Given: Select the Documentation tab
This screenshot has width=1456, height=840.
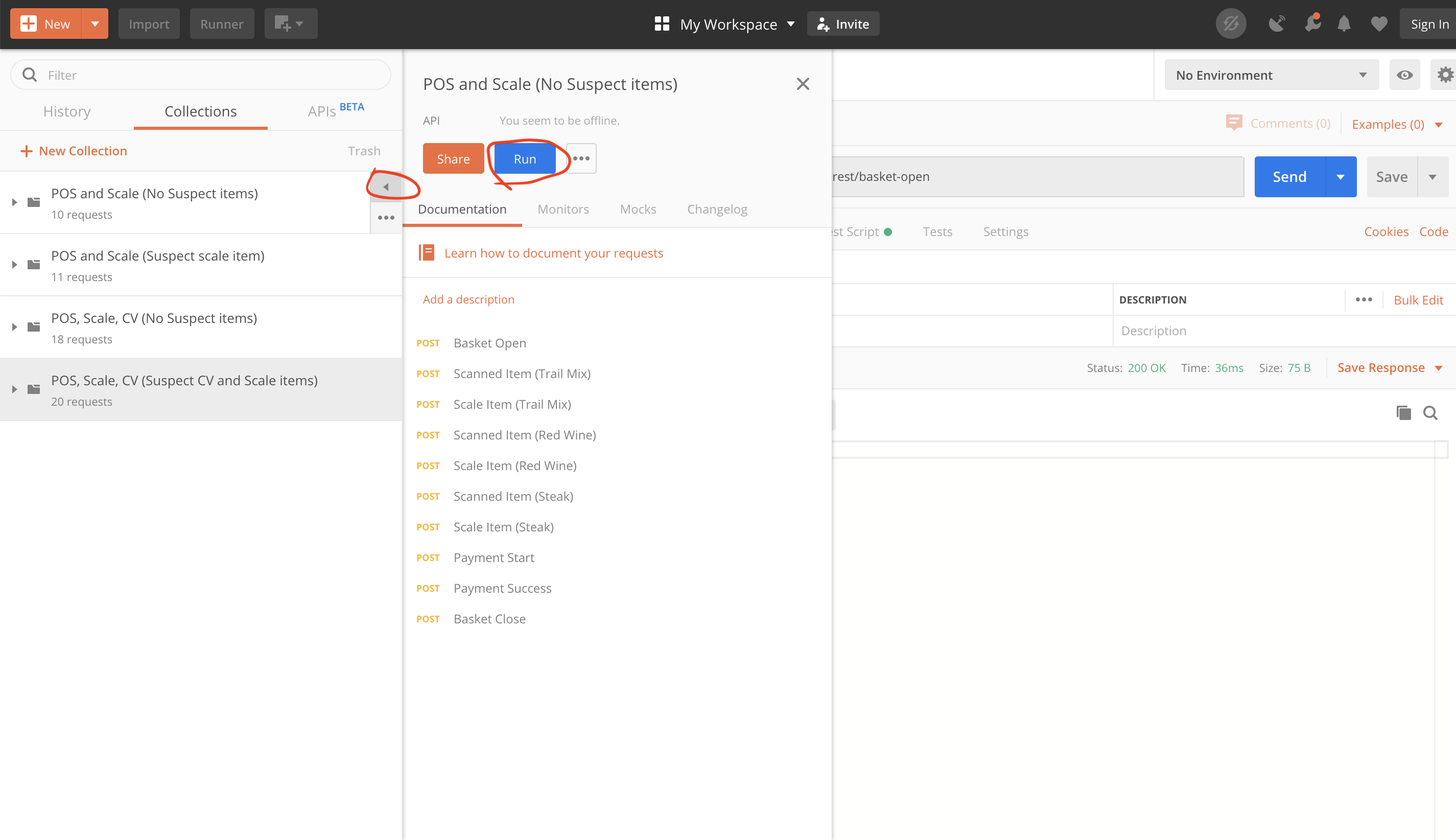Looking at the screenshot, I should [462, 209].
